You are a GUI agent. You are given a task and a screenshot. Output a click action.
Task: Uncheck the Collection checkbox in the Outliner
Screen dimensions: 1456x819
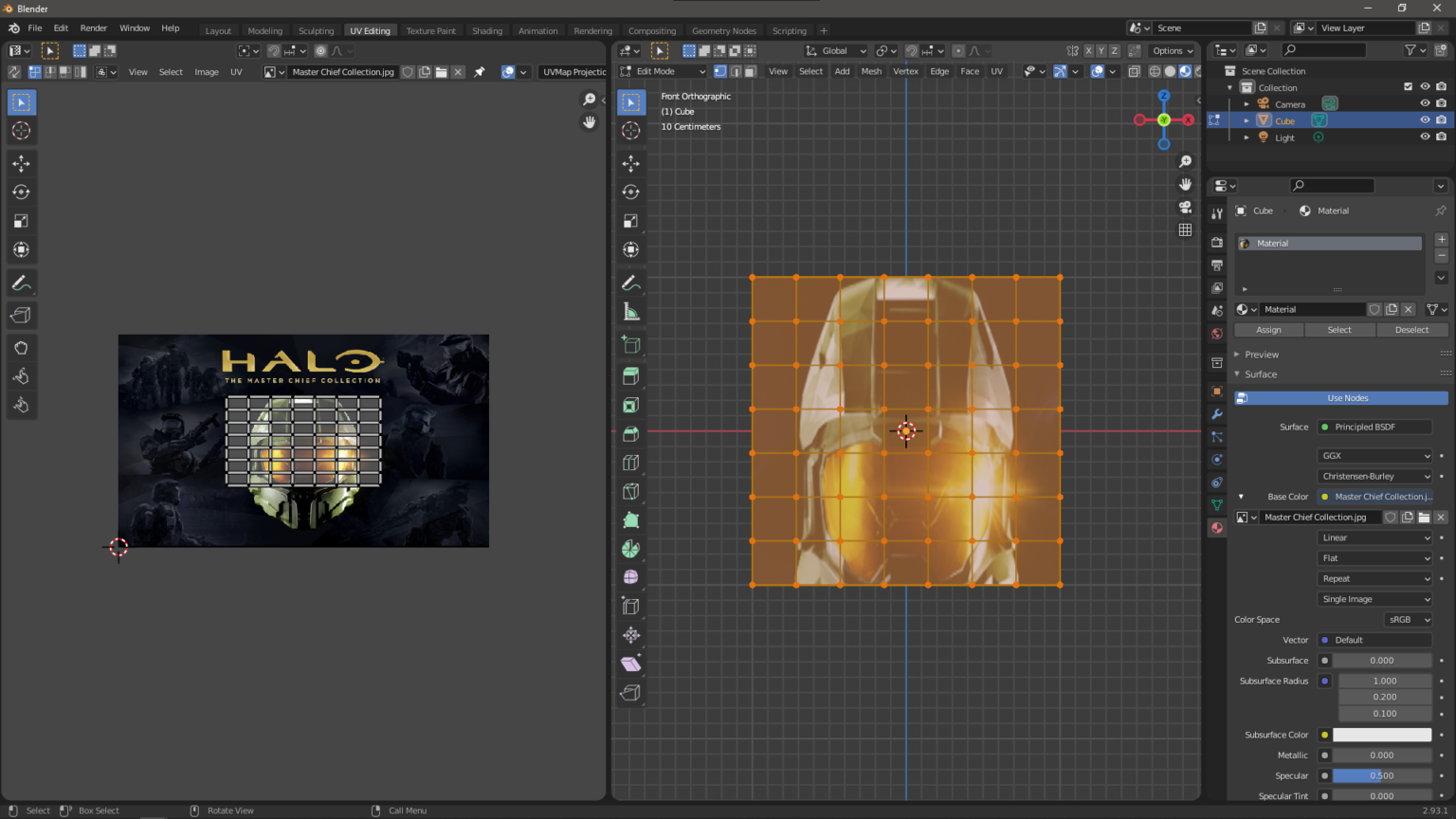[x=1407, y=86]
